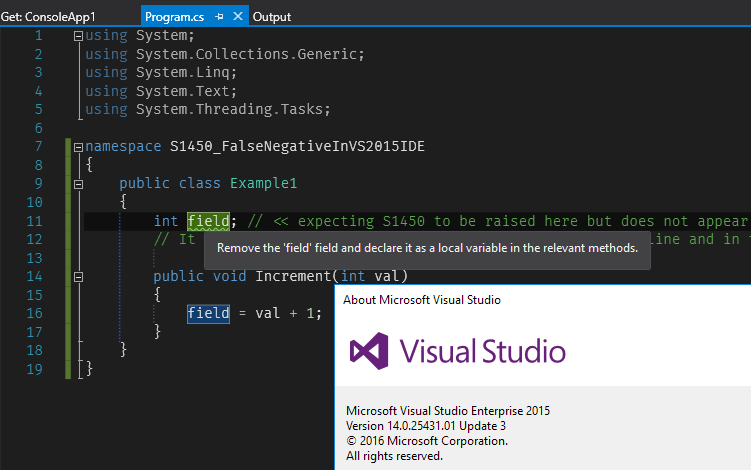Select the Program.cs tab
751x470 pixels.
coord(174,17)
